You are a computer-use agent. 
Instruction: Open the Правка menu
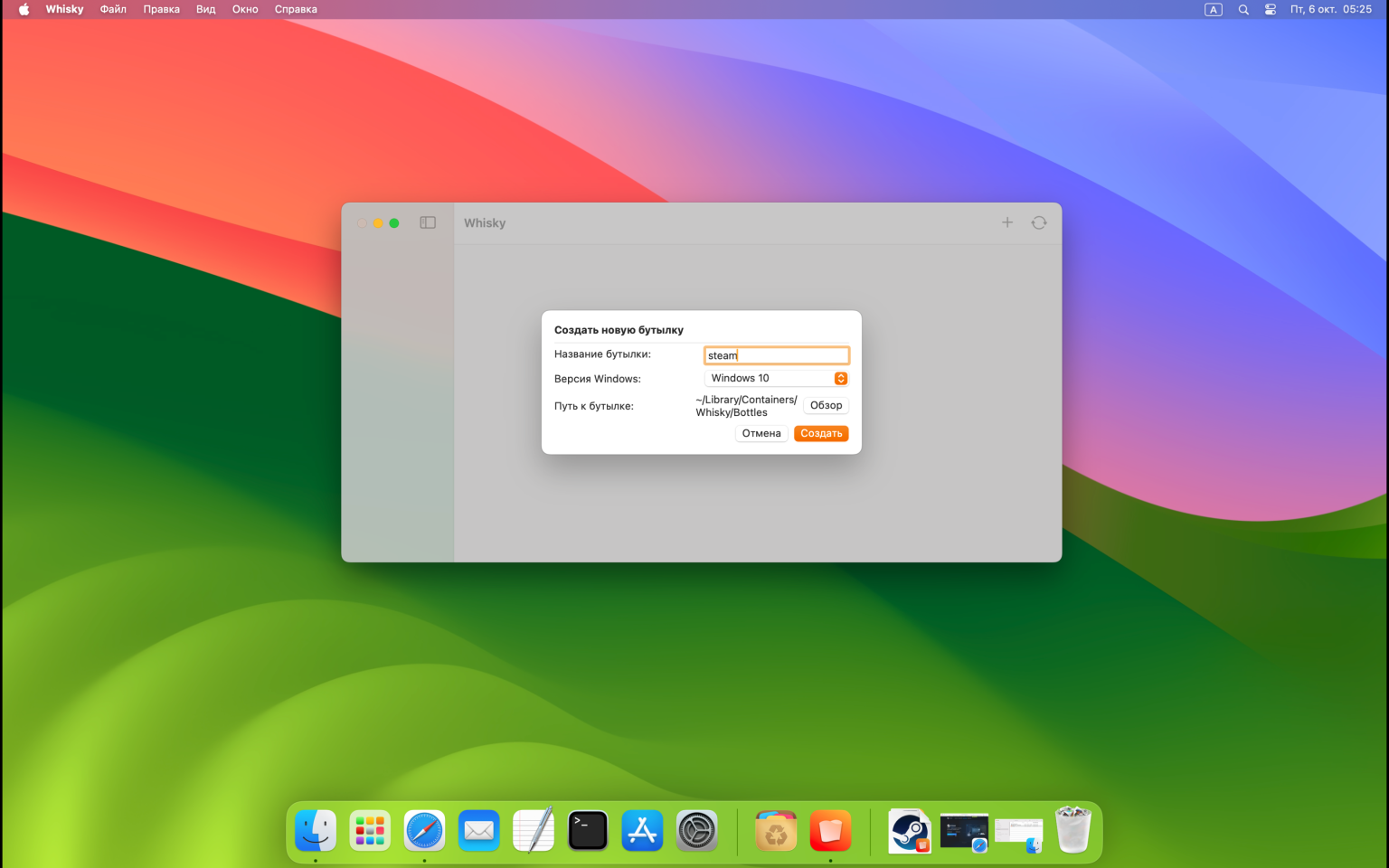click(161, 9)
